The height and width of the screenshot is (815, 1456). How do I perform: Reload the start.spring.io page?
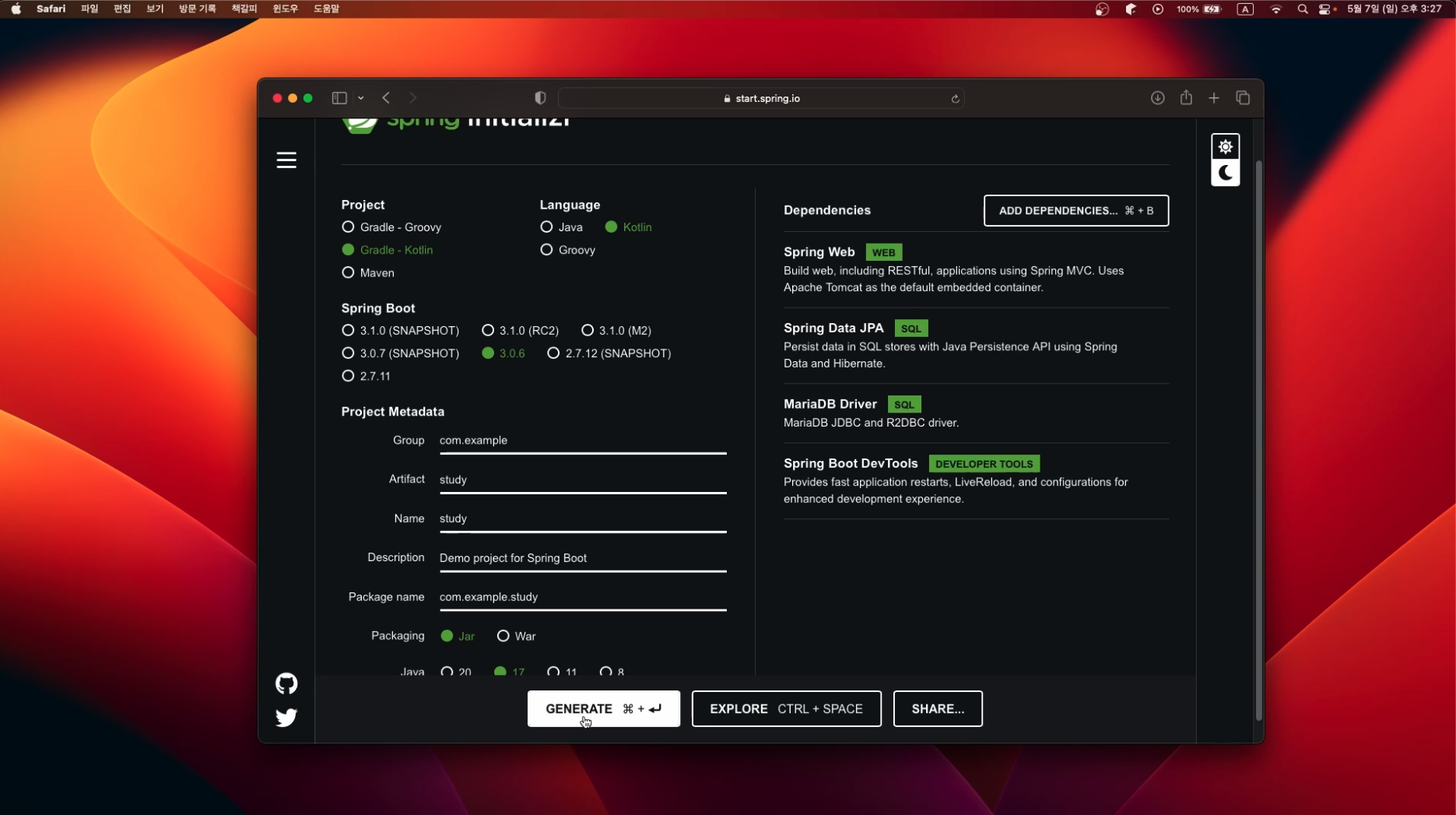(955, 99)
